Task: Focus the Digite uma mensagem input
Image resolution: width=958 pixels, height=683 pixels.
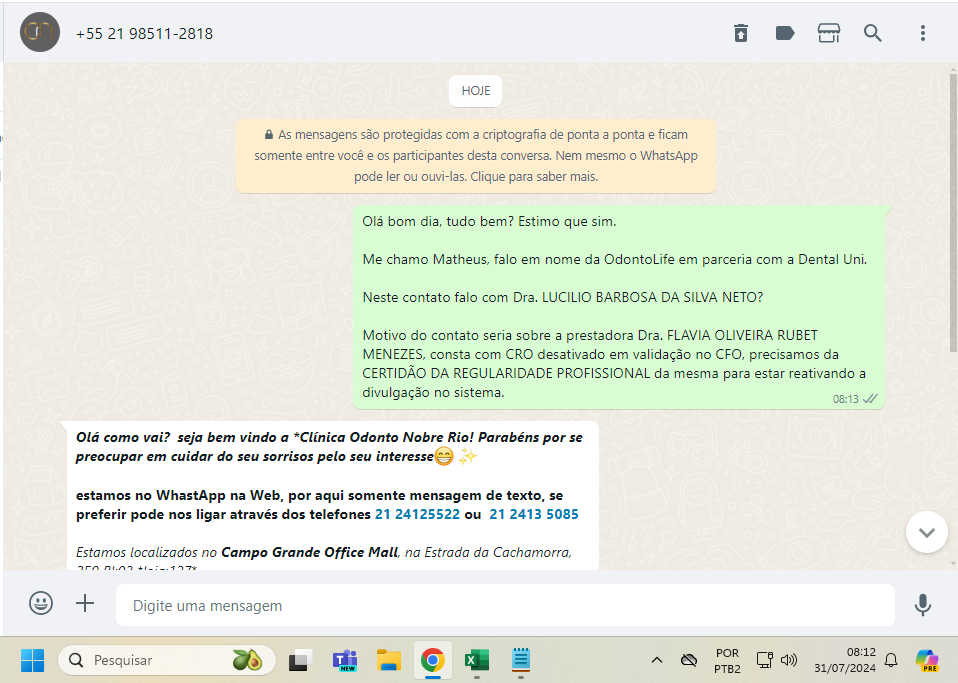Action: click(505, 605)
